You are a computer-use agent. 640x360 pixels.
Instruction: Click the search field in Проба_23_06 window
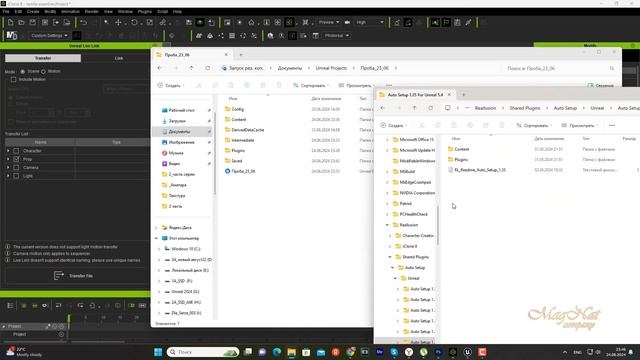(x=558, y=68)
